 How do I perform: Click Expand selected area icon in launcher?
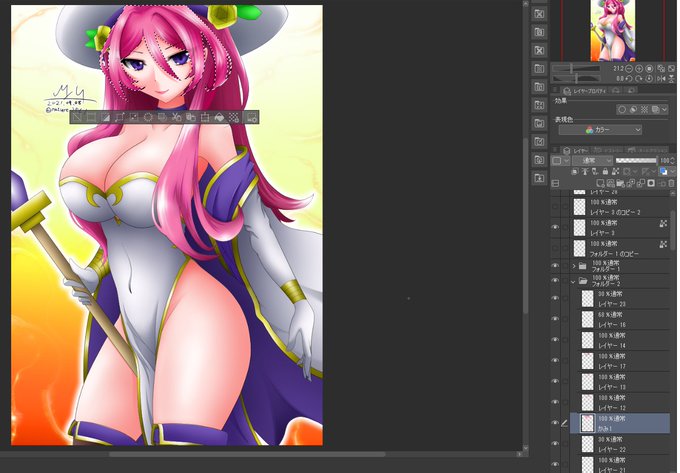pyautogui.click(x=120, y=117)
